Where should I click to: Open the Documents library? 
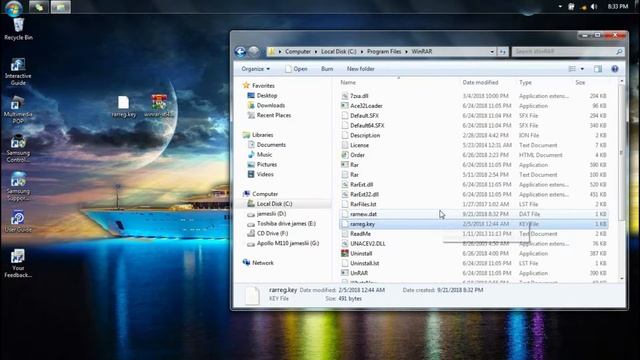coord(267,145)
